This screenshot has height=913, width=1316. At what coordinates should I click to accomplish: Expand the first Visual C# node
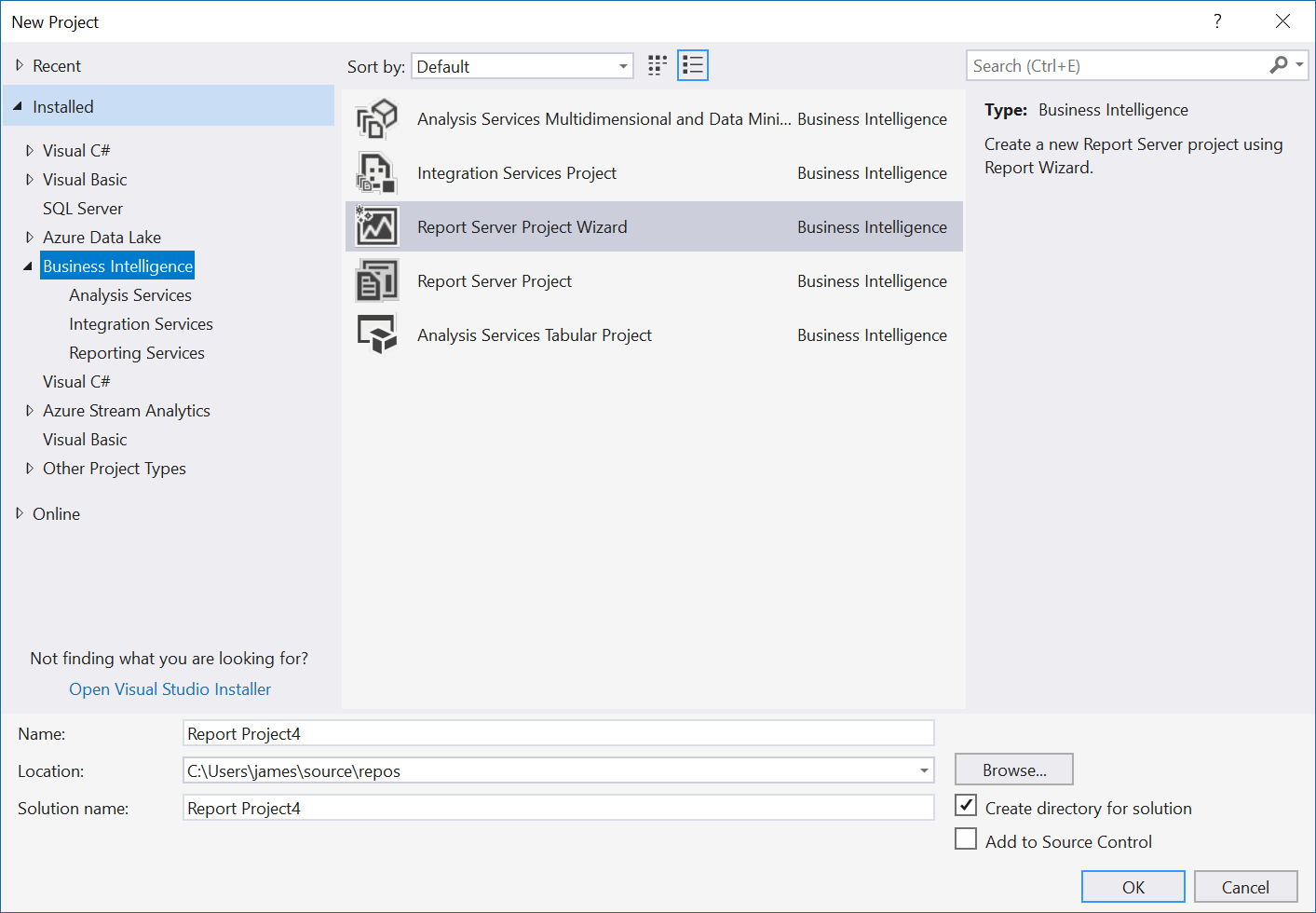[30, 151]
